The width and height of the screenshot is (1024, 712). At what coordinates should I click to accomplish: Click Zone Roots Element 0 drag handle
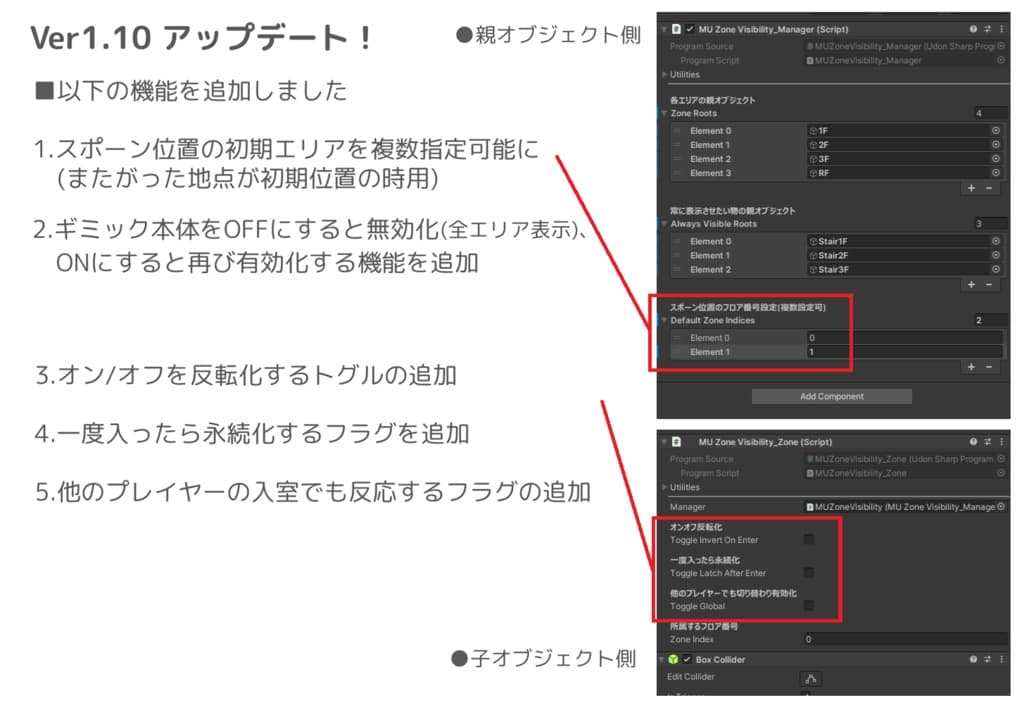pos(677,131)
